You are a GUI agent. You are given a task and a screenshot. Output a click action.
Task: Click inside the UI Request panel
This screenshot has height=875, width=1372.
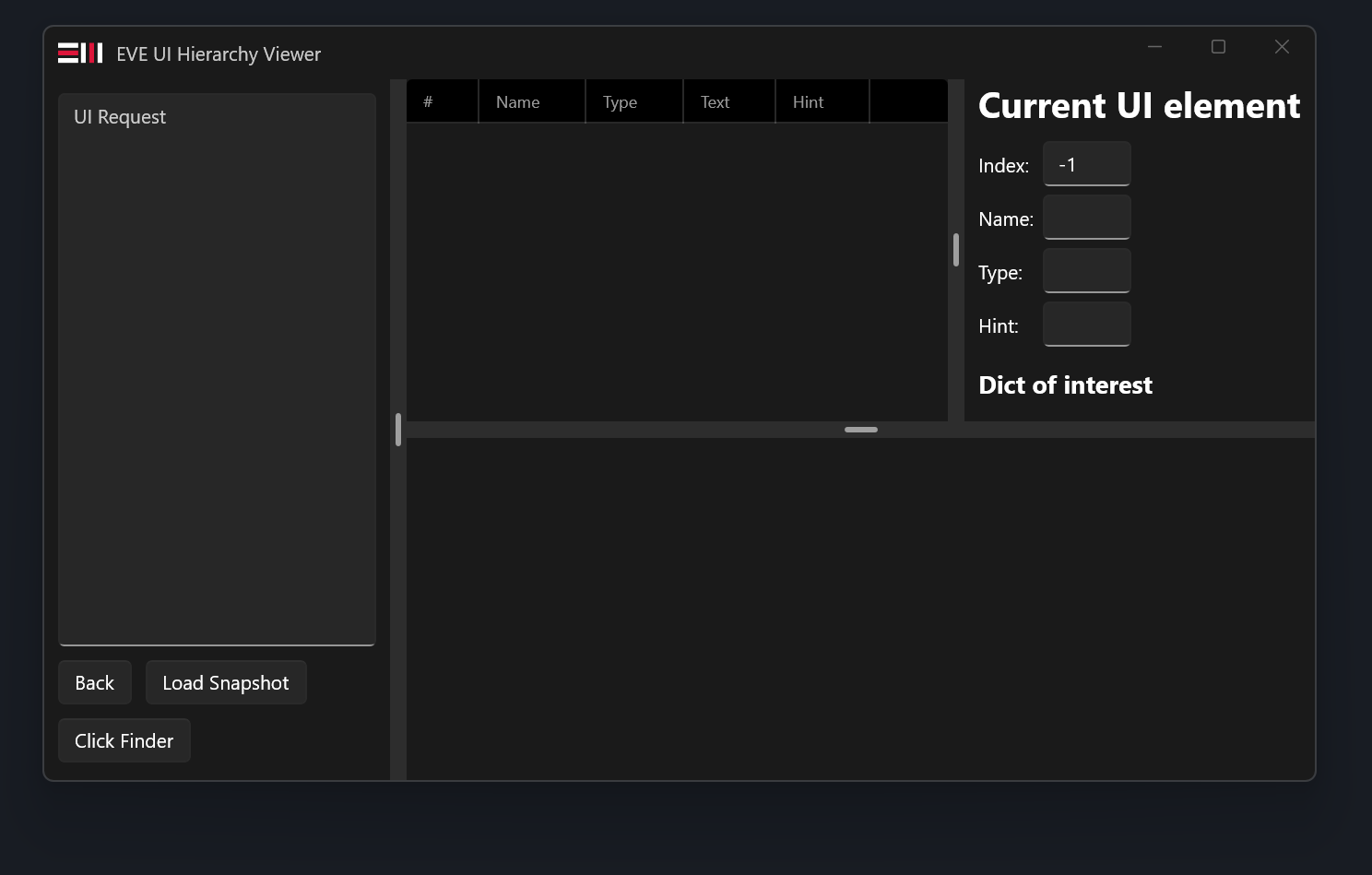click(x=217, y=369)
